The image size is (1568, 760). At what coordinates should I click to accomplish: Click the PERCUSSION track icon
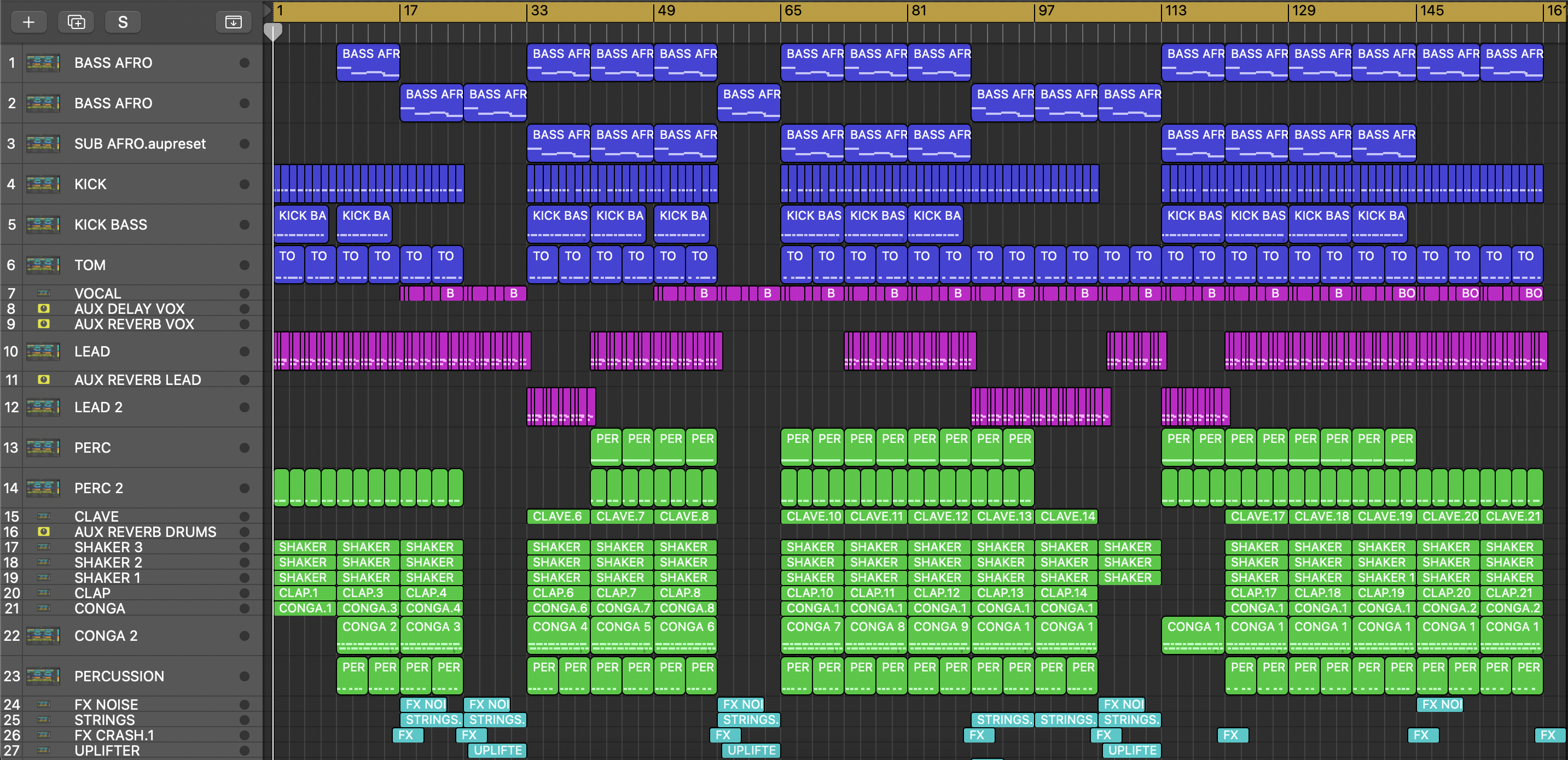click(x=43, y=676)
